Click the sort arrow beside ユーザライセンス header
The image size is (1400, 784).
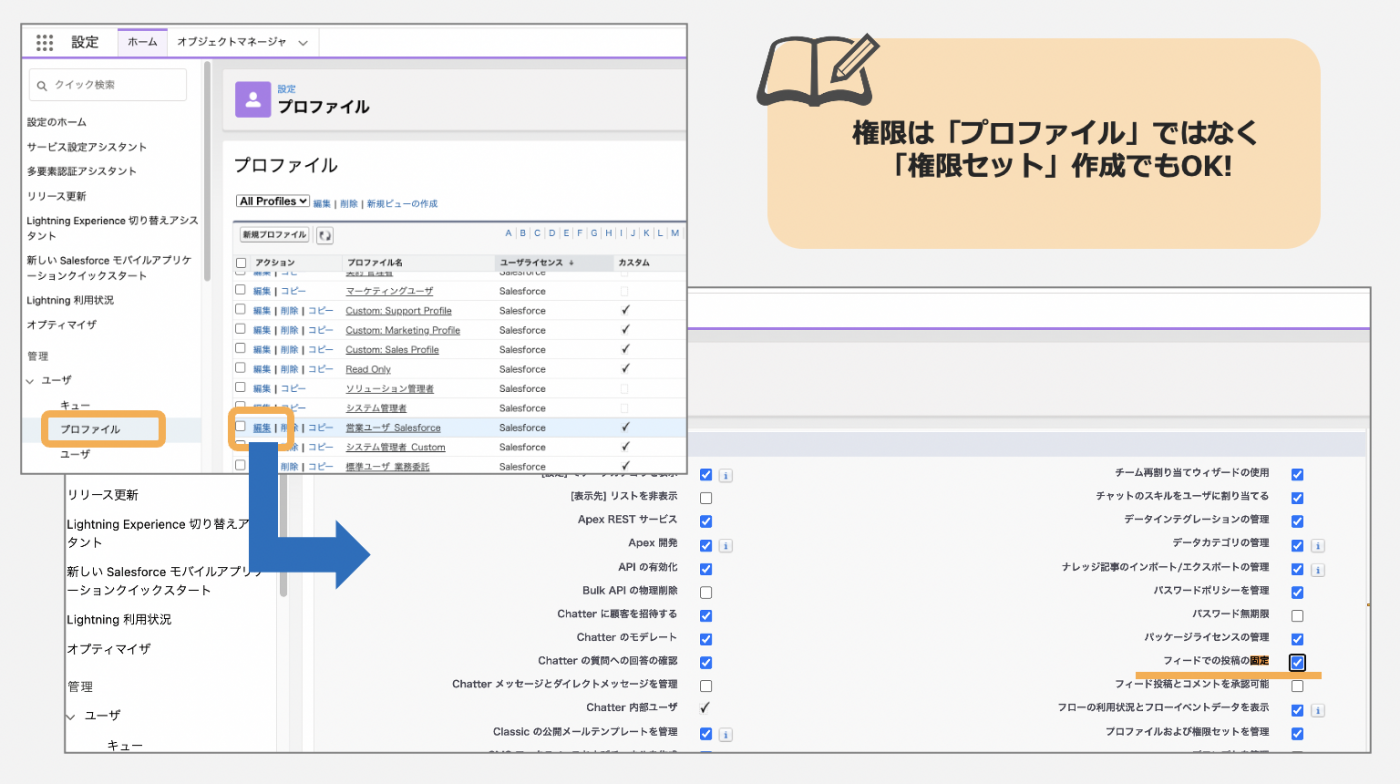[x=571, y=263]
